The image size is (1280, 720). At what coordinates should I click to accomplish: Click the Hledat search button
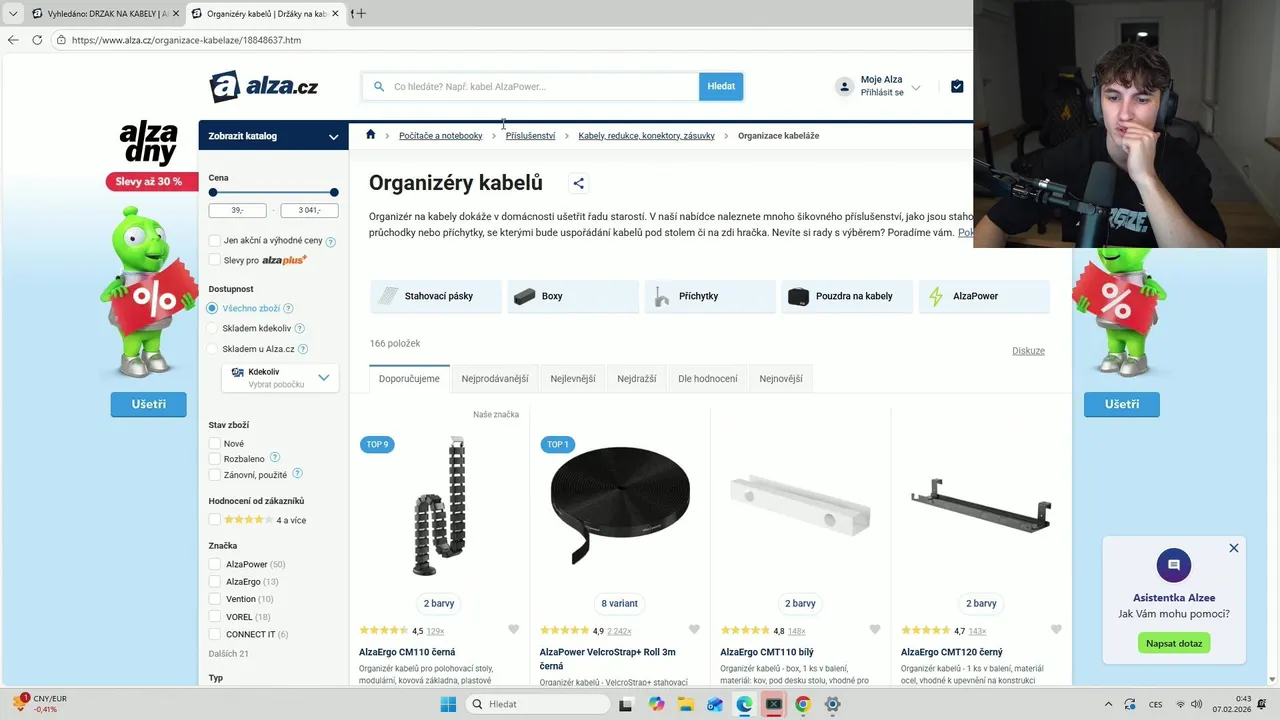coord(721,86)
